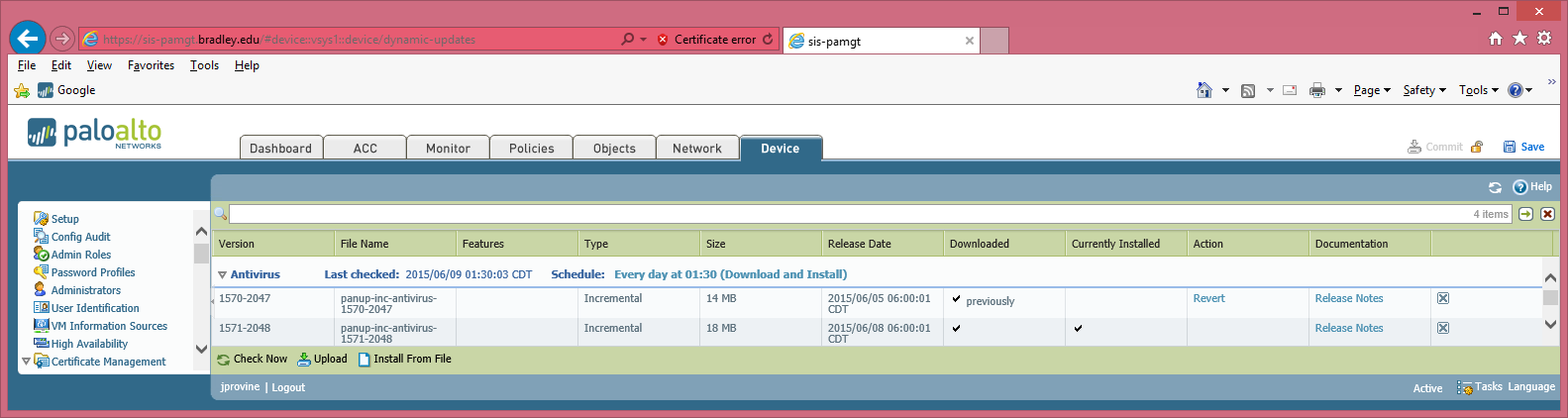Viewport: 1568px width, 418px height.
Task: Collapse the Certificate Management tree node
Action: click(x=26, y=362)
